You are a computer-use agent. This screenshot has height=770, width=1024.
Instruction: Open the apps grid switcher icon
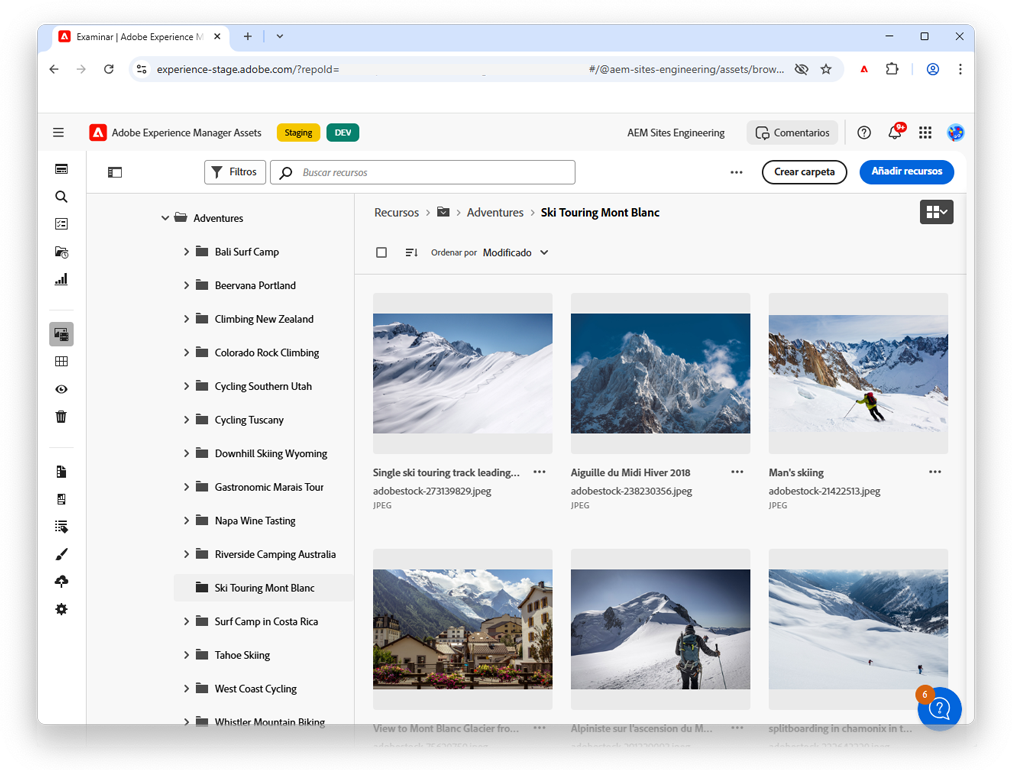pos(925,133)
